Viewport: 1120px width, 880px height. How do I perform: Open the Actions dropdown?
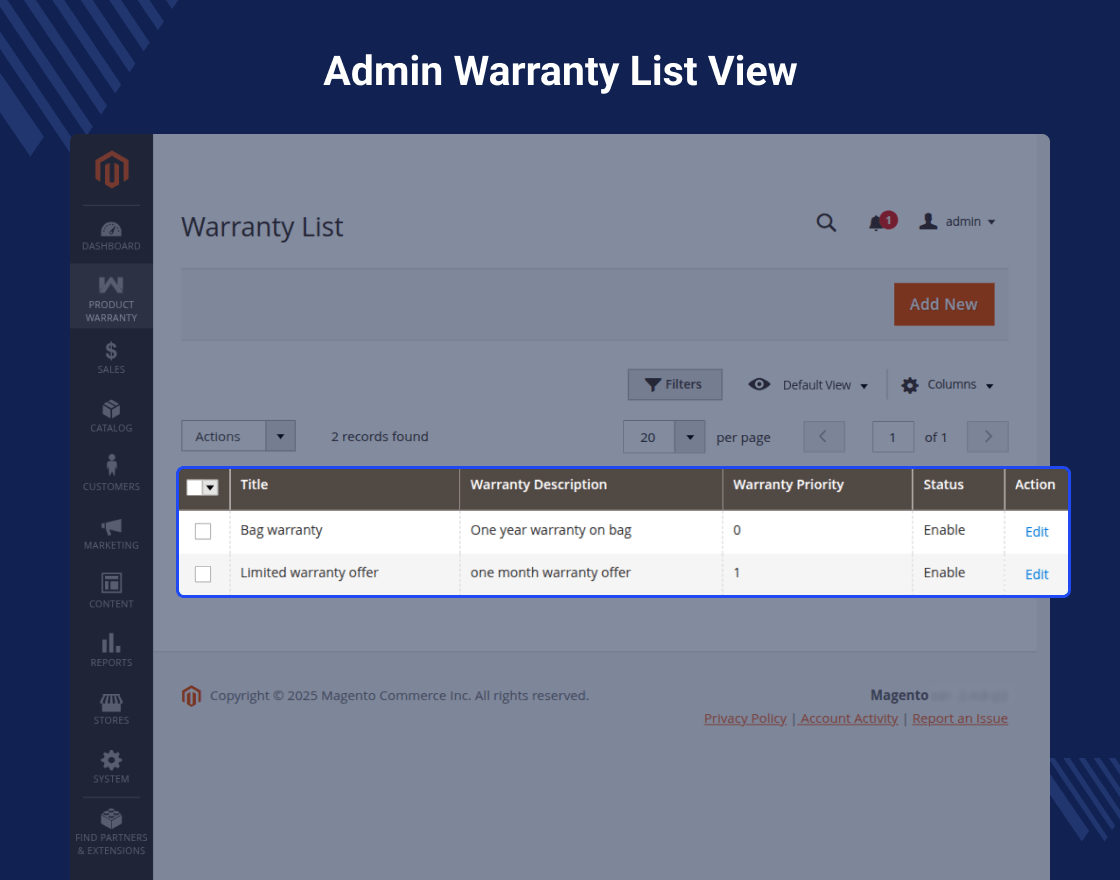239,436
